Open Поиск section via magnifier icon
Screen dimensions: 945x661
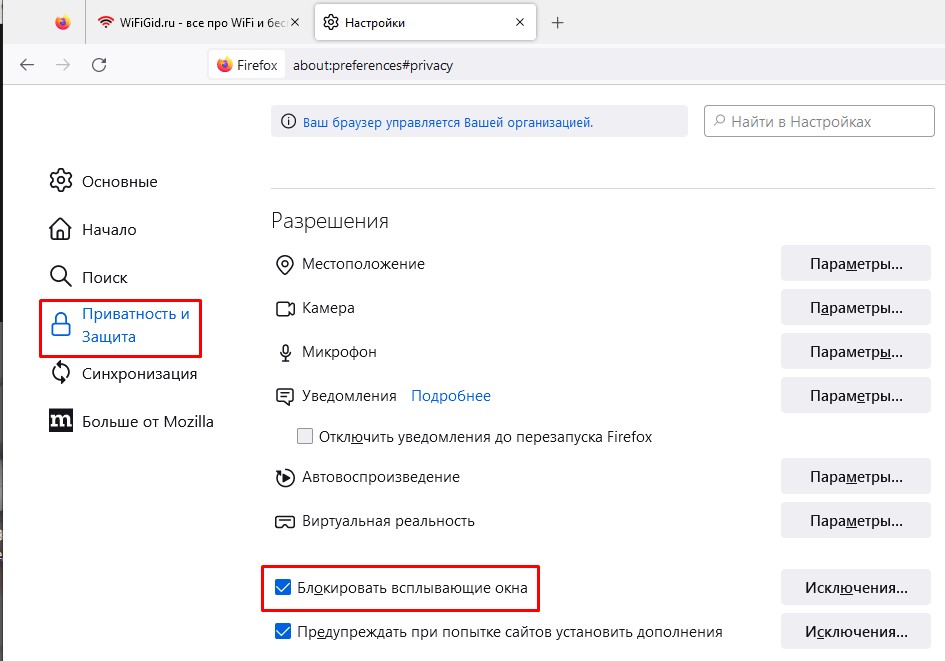61,277
